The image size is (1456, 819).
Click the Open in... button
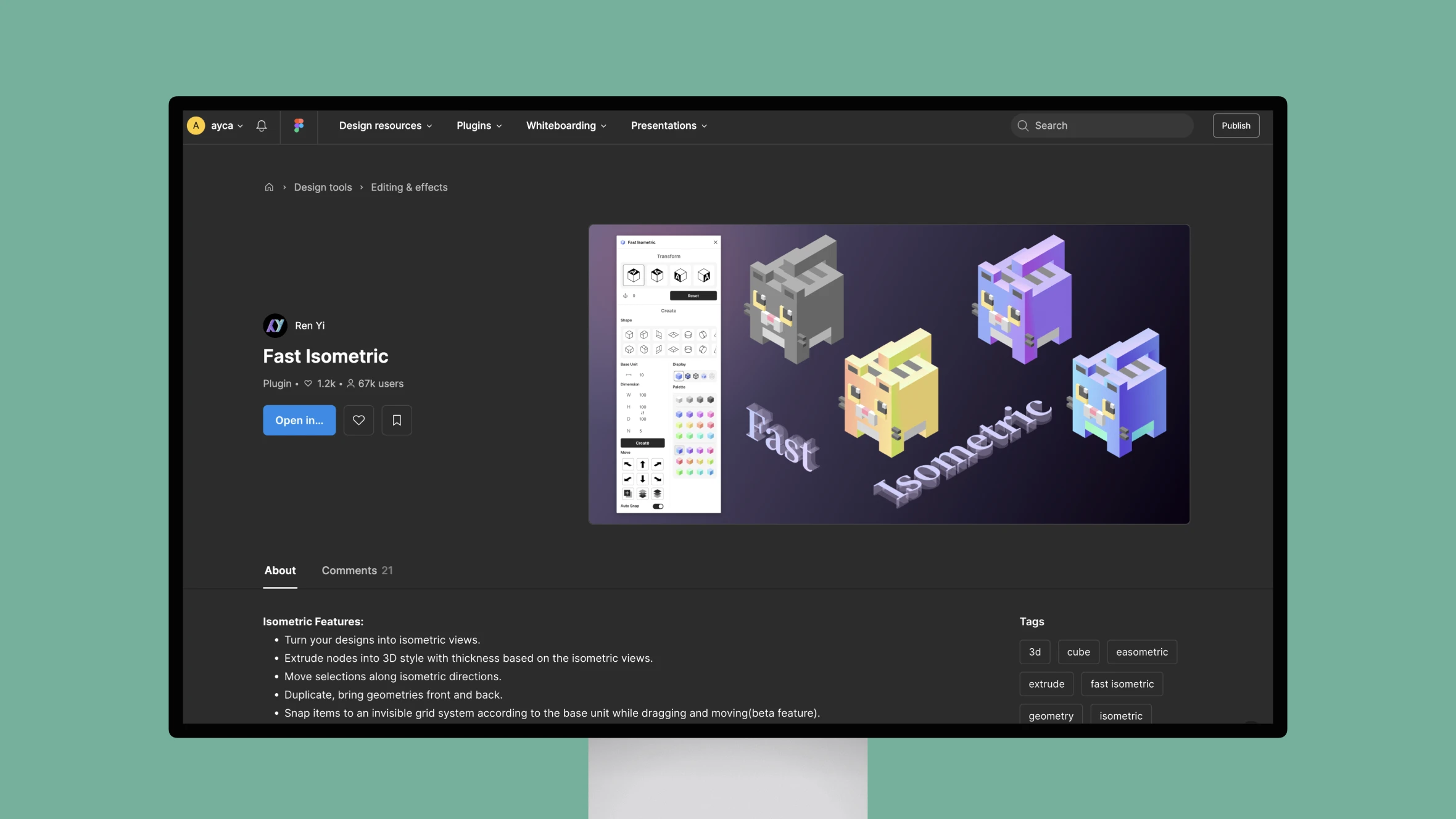coord(299,420)
